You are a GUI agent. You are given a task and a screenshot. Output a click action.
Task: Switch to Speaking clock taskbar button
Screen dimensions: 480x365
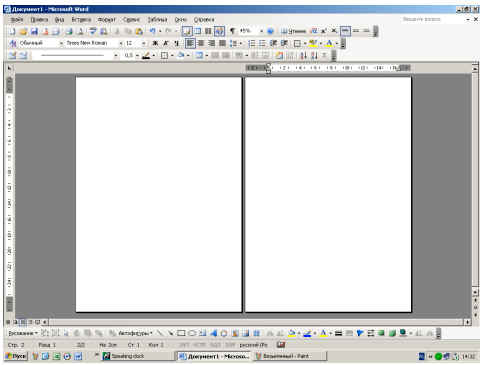coord(137,356)
